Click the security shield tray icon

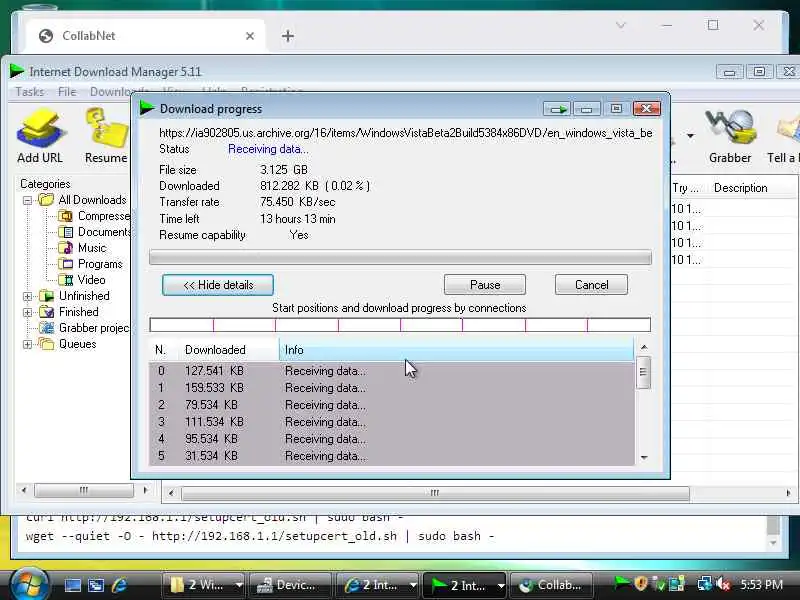coord(641,584)
